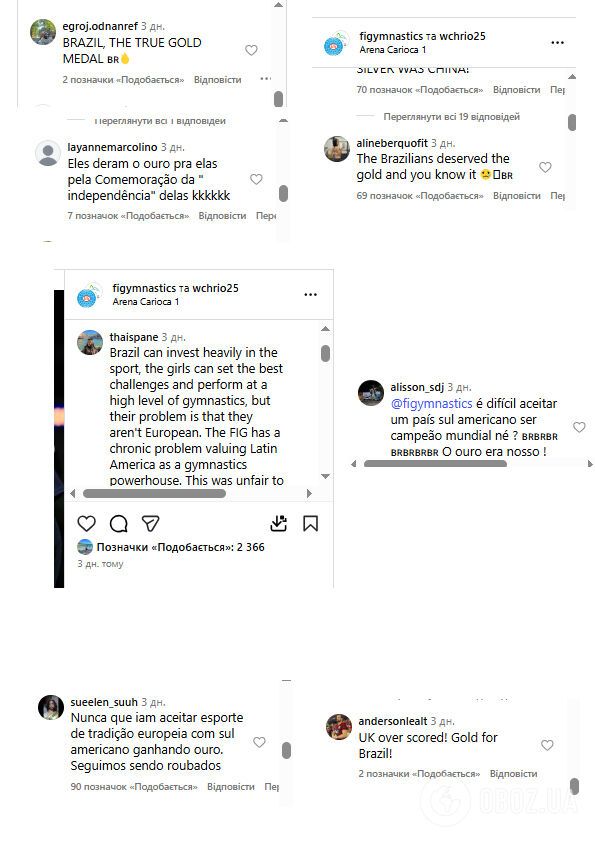Save the post with bookmark icon
Viewport: 595px width, 842px height.
[310, 524]
